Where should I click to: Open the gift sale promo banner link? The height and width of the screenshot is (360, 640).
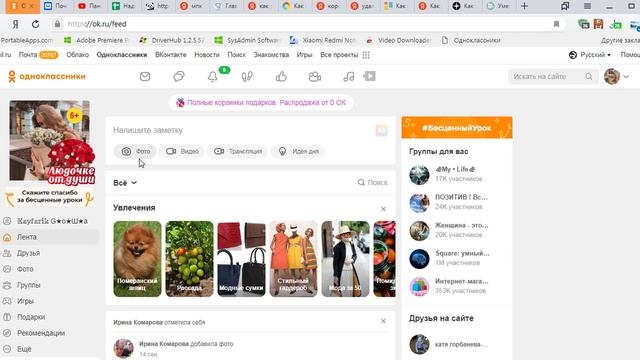click(261, 102)
